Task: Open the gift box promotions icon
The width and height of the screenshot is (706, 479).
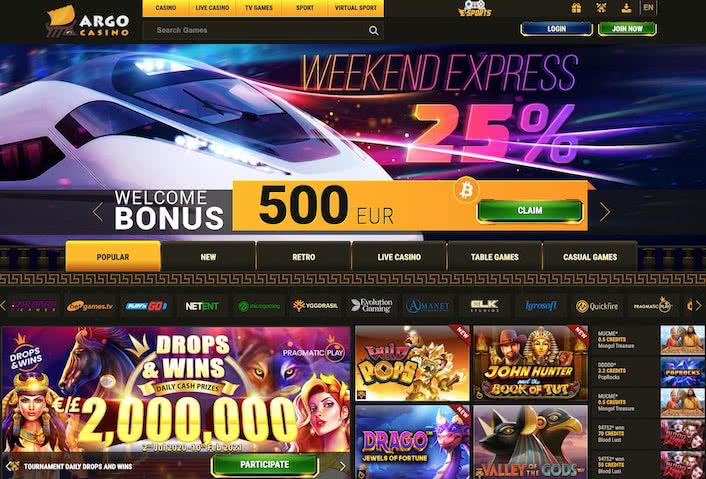Action: tap(576, 8)
